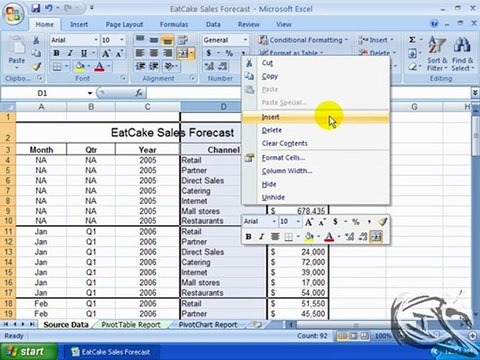Image resolution: width=480 pixels, height=360 pixels.
Task: Click the Insert Function fx button
Action: tap(139, 93)
